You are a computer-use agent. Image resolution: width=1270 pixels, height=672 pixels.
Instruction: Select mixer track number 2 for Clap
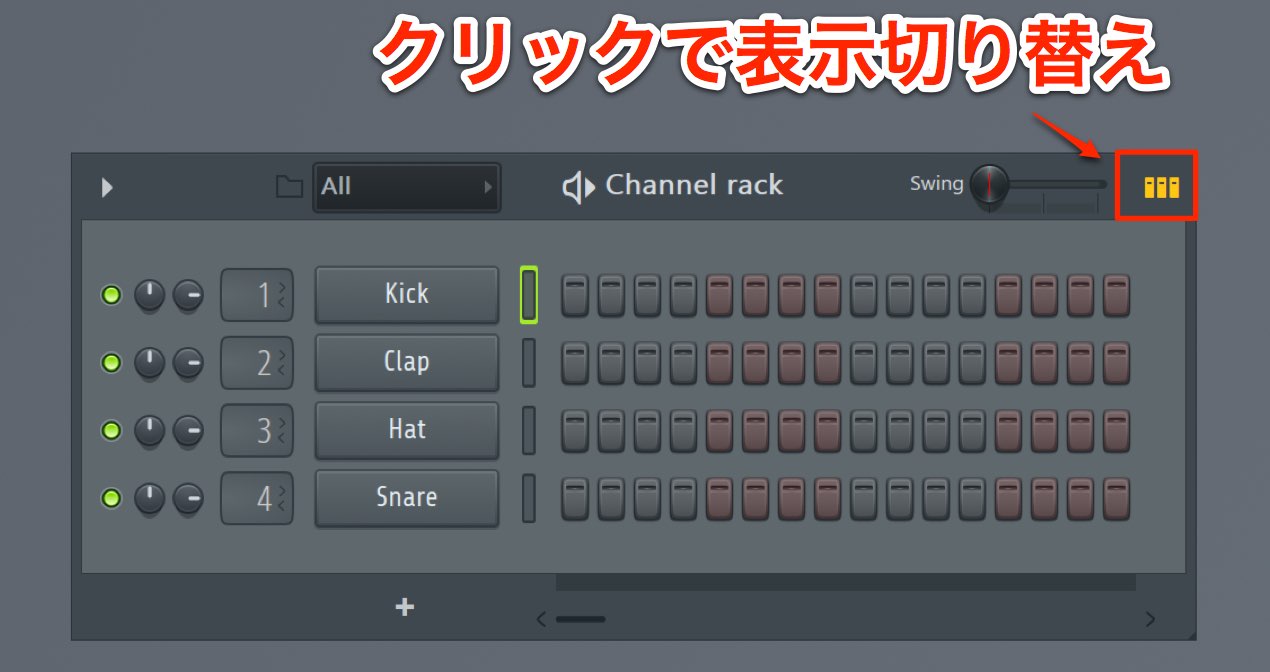[257, 363]
